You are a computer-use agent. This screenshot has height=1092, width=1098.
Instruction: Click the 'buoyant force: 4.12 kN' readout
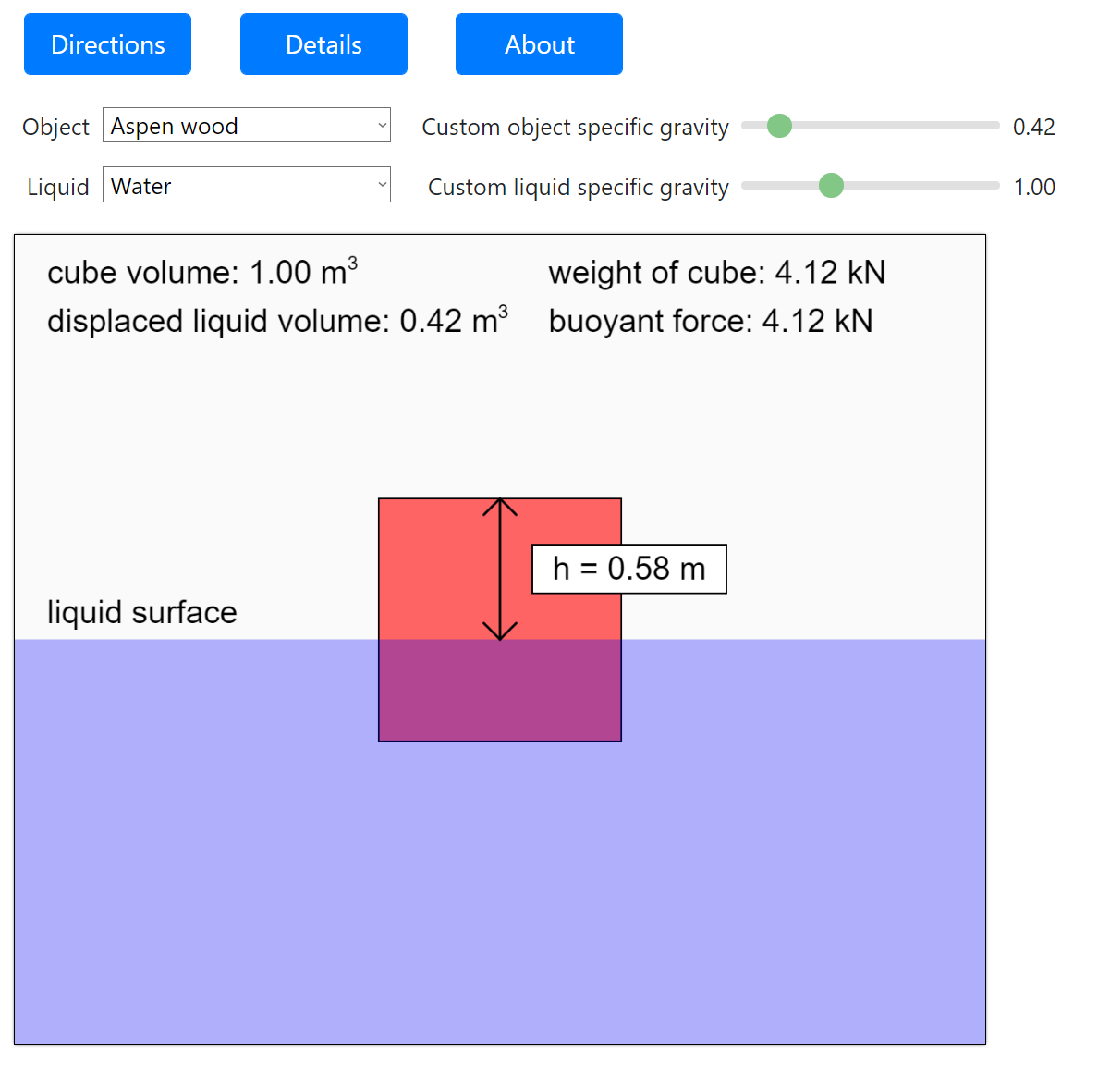[710, 321]
